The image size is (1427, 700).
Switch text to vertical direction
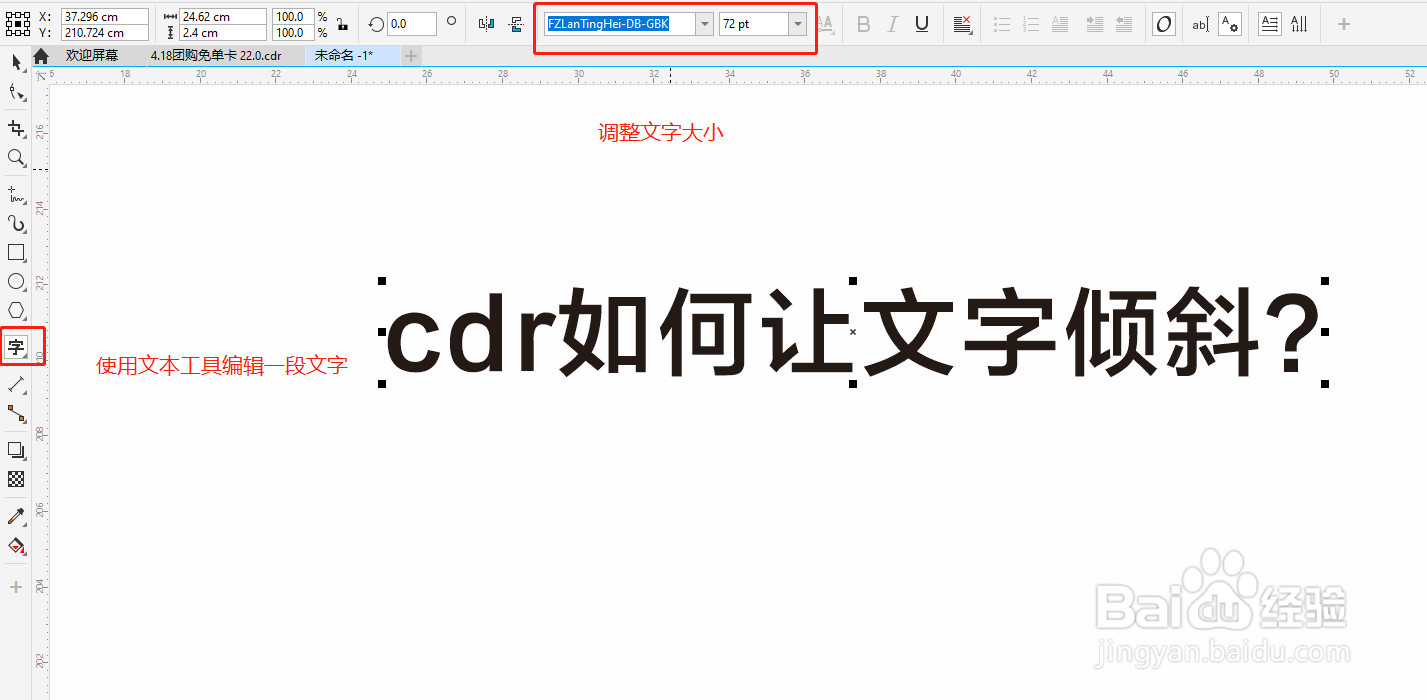point(1299,24)
